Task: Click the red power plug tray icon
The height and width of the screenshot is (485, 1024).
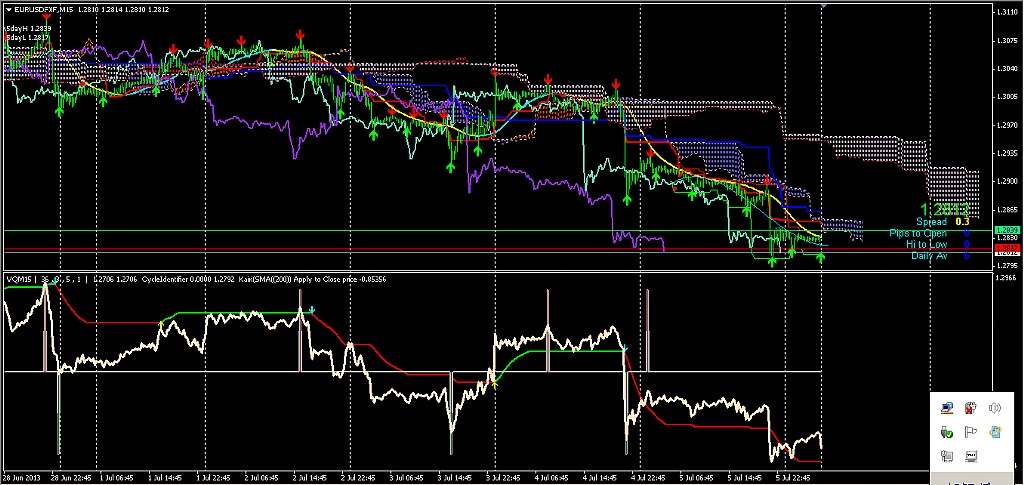Action: 970,409
